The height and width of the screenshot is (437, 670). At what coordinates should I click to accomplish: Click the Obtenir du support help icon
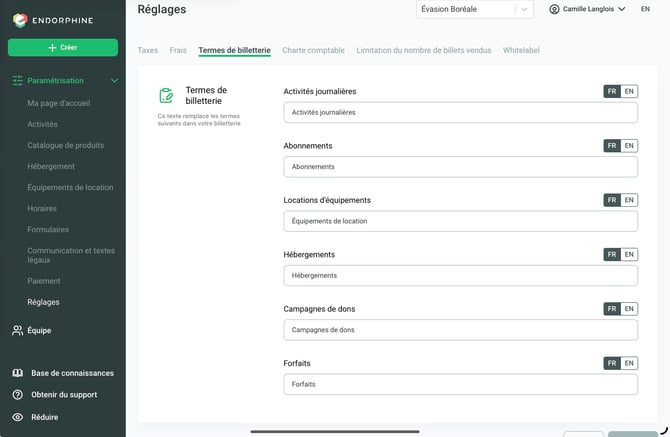click(x=18, y=395)
